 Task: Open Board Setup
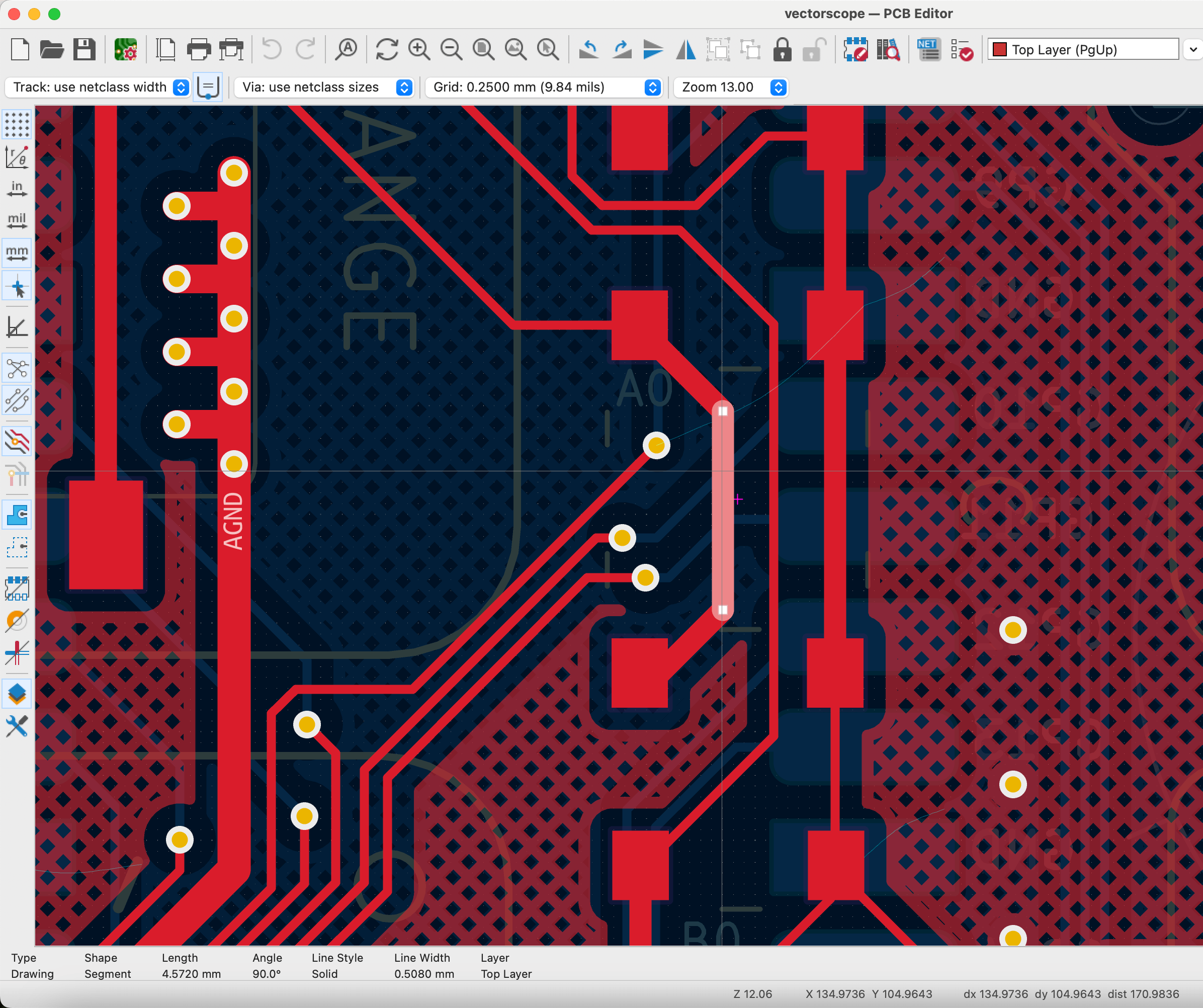coord(125,50)
